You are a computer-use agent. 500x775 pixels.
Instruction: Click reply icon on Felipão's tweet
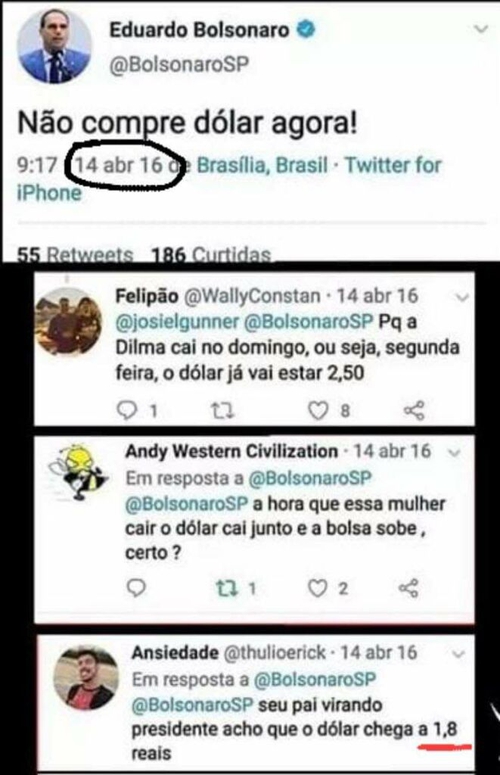coord(127,410)
